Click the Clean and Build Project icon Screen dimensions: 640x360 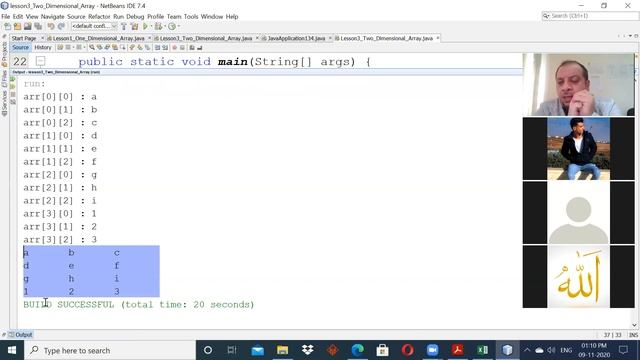pos(134,26)
